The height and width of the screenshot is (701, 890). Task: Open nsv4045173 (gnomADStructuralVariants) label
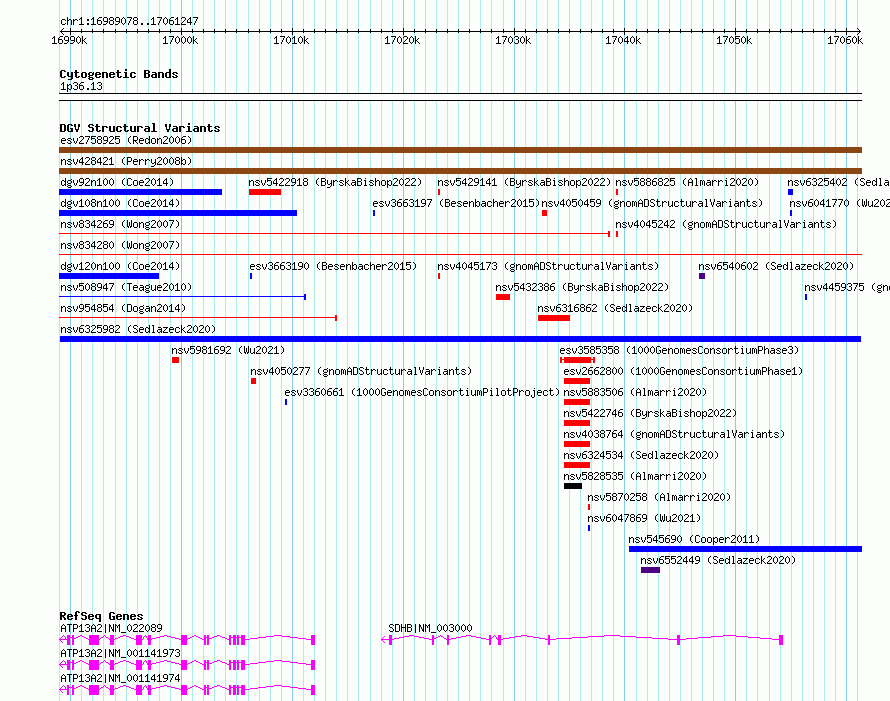pyautogui.click(x=548, y=266)
